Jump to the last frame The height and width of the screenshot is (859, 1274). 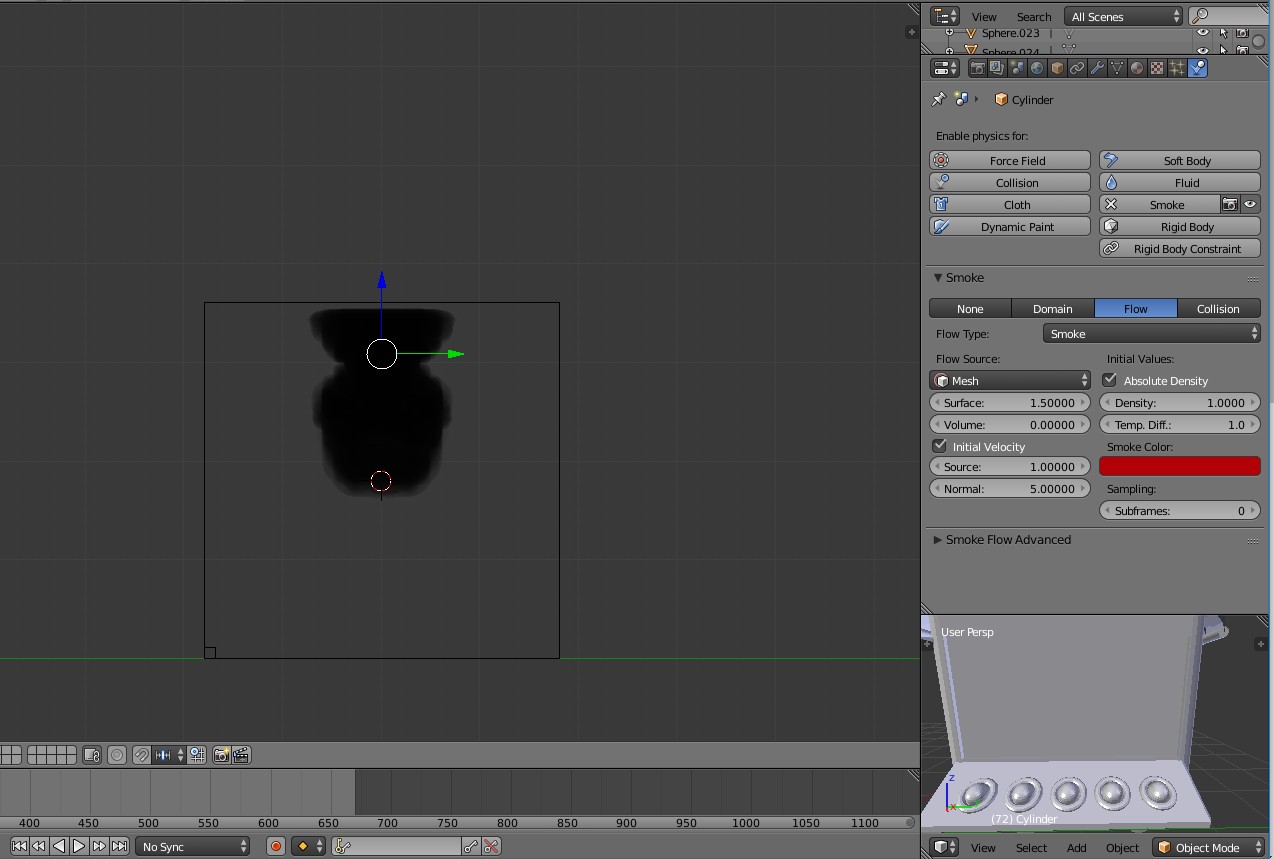tap(119, 846)
